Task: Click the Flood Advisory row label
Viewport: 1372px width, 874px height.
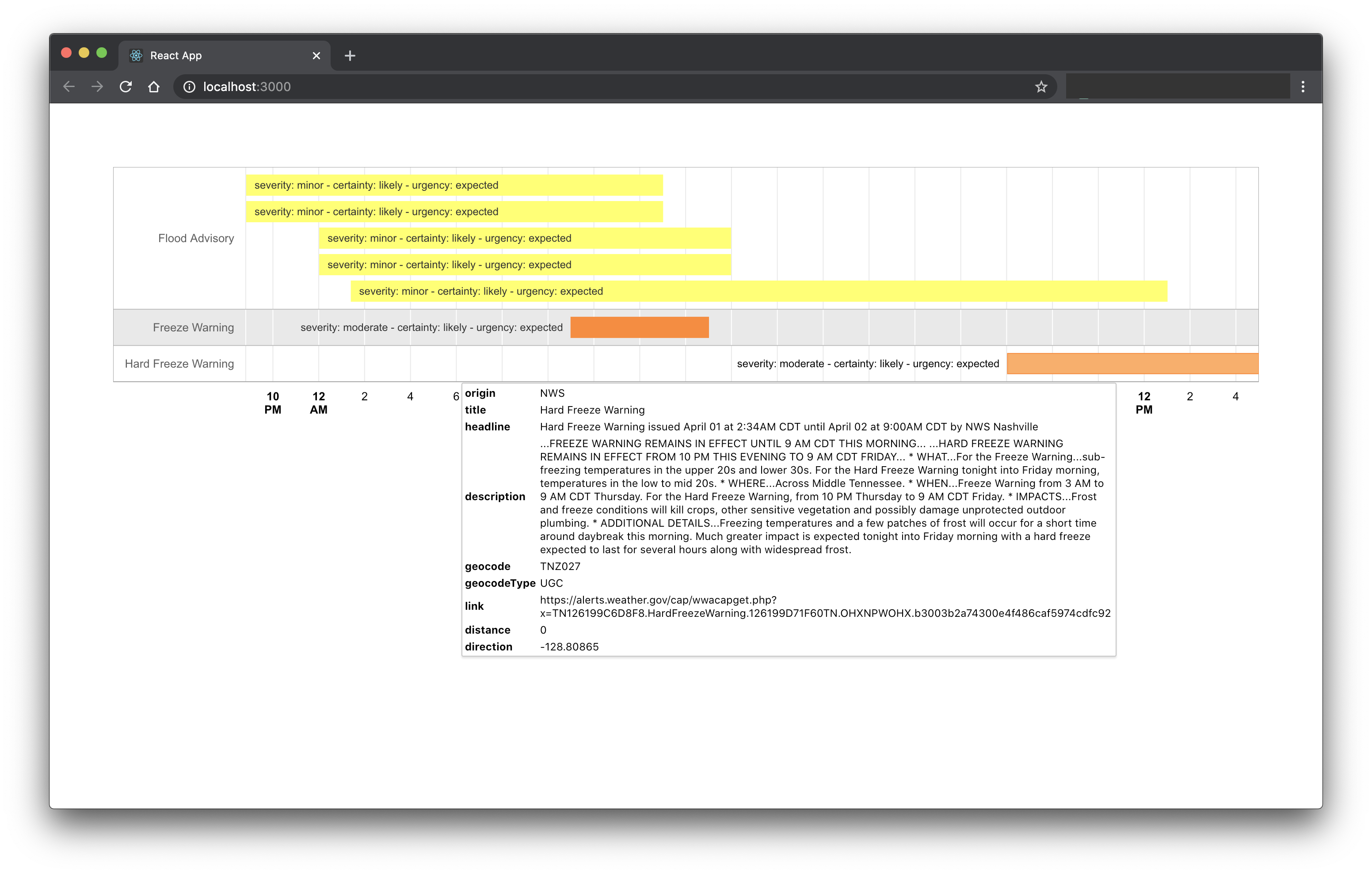Action: (x=196, y=238)
